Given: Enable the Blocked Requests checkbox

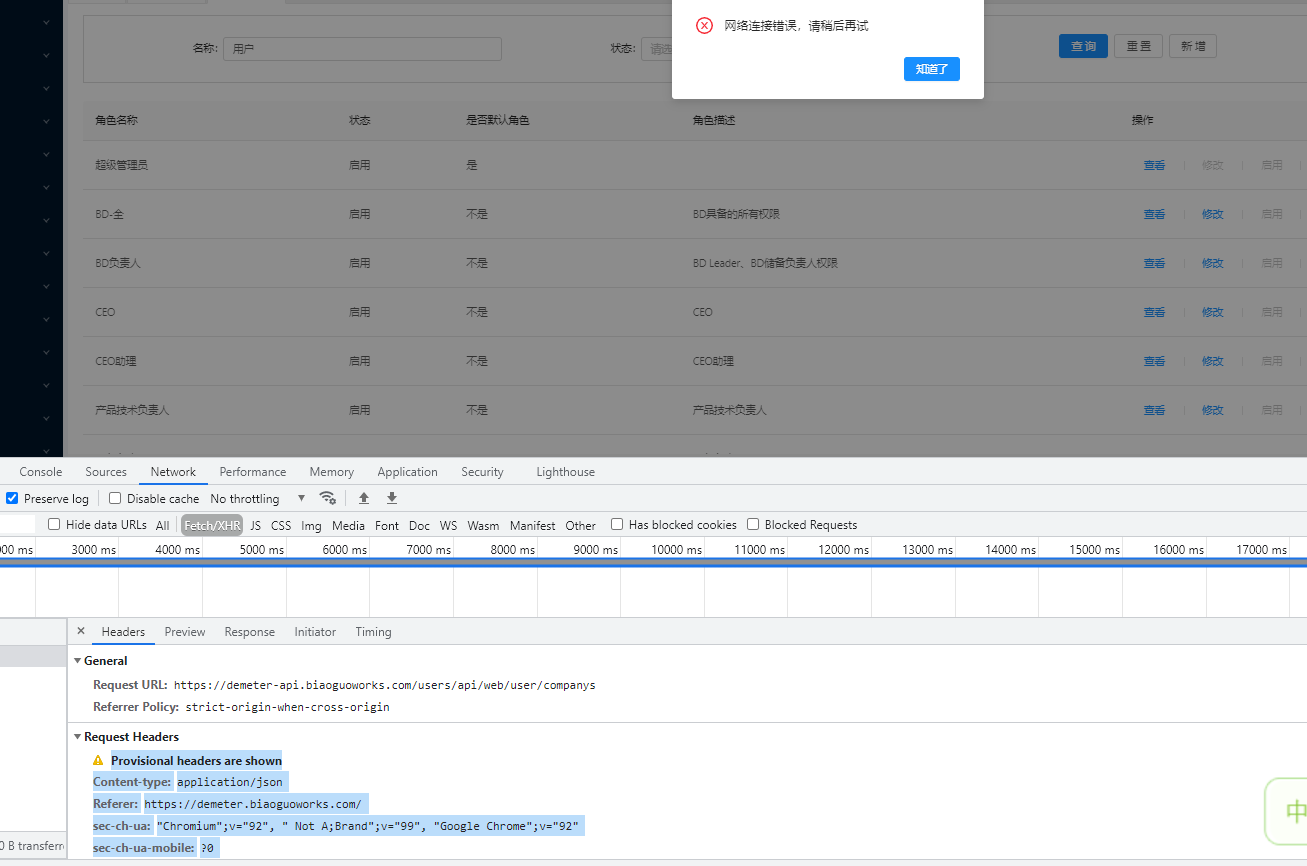Looking at the screenshot, I should coord(753,524).
